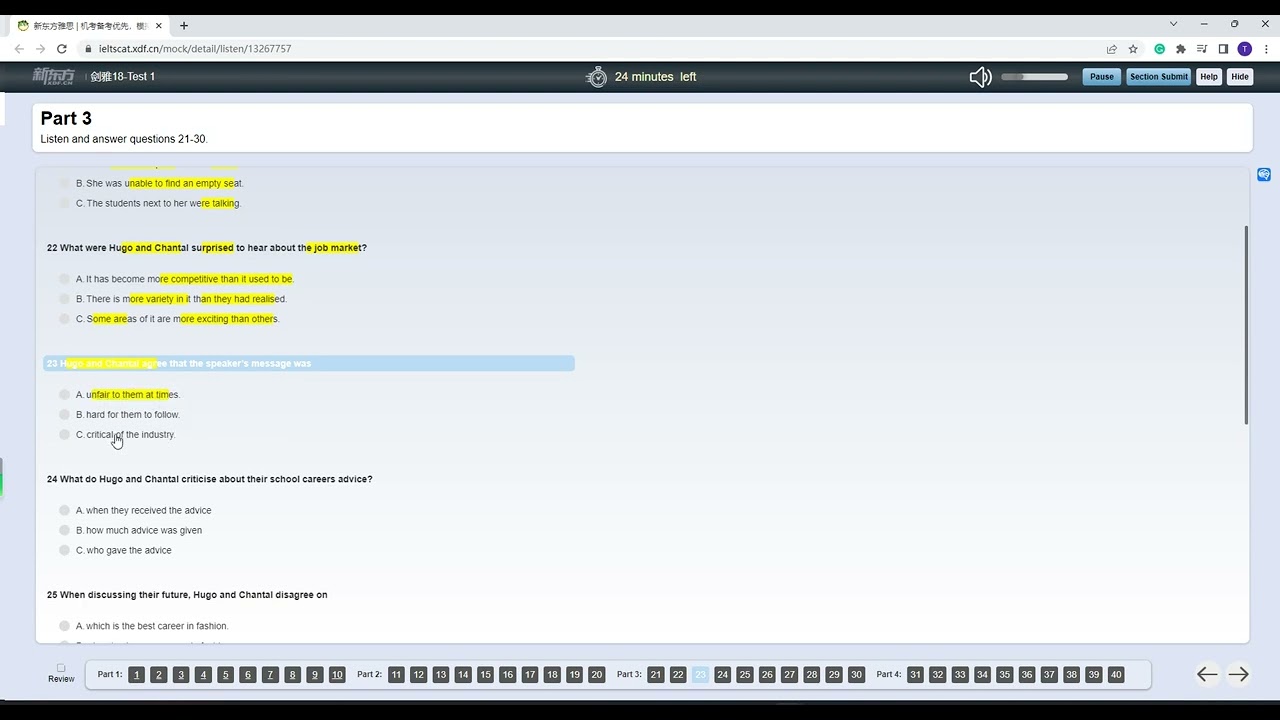
Task: Select Q23 option B hard to follow
Action: [x=64, y=414]
